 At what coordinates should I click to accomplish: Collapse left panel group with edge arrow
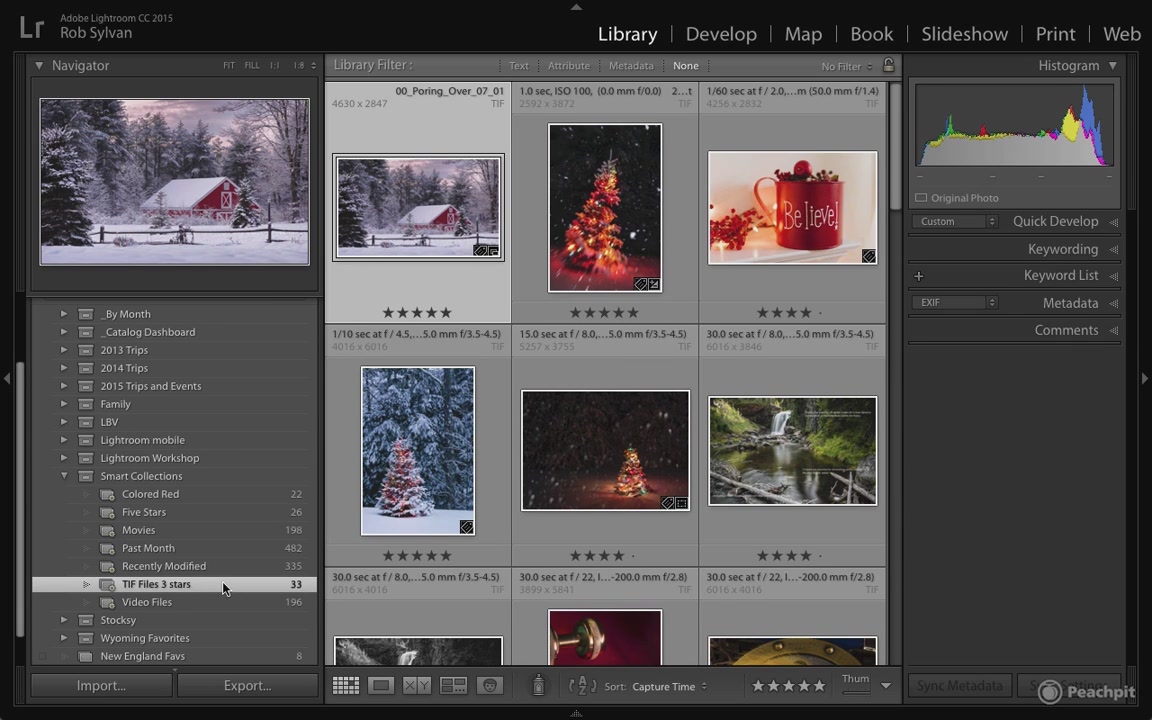click(7, 378)
